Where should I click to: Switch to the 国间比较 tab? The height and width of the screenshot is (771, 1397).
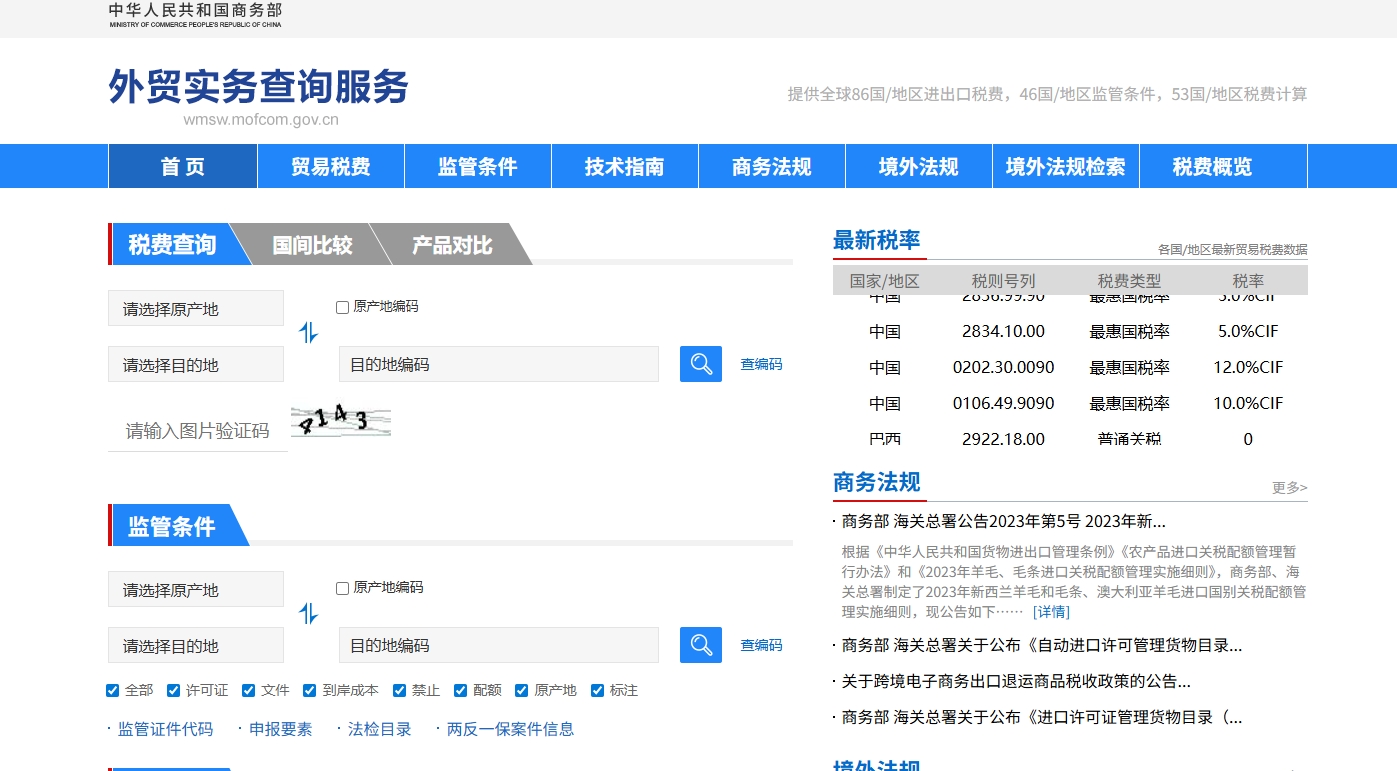click(312, 245)
